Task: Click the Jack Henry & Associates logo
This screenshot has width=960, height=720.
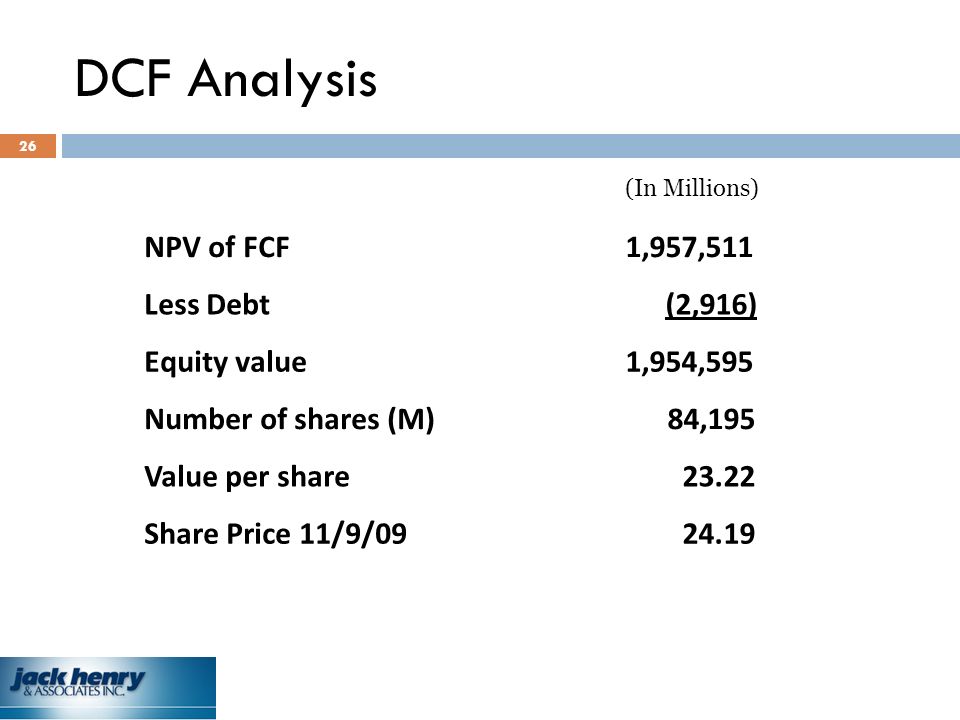Action: click(108, 688)
